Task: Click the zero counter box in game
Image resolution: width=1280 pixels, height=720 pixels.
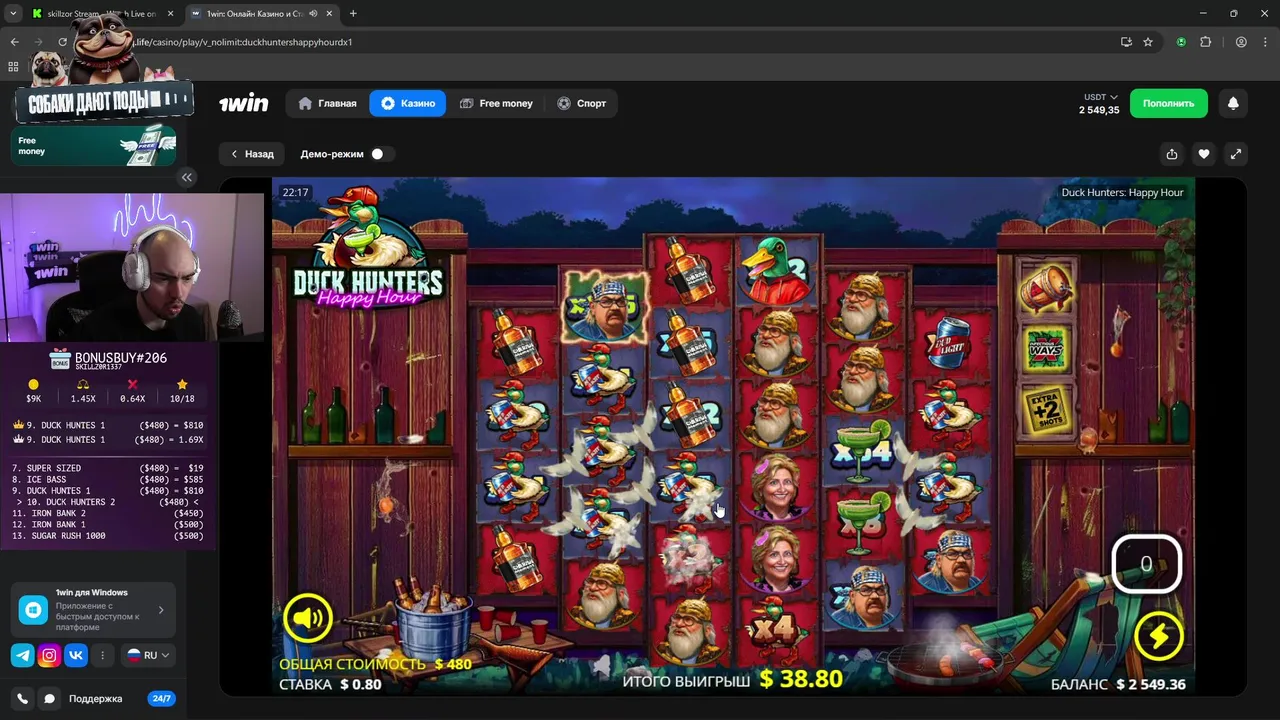Action: click(1147, 564)
